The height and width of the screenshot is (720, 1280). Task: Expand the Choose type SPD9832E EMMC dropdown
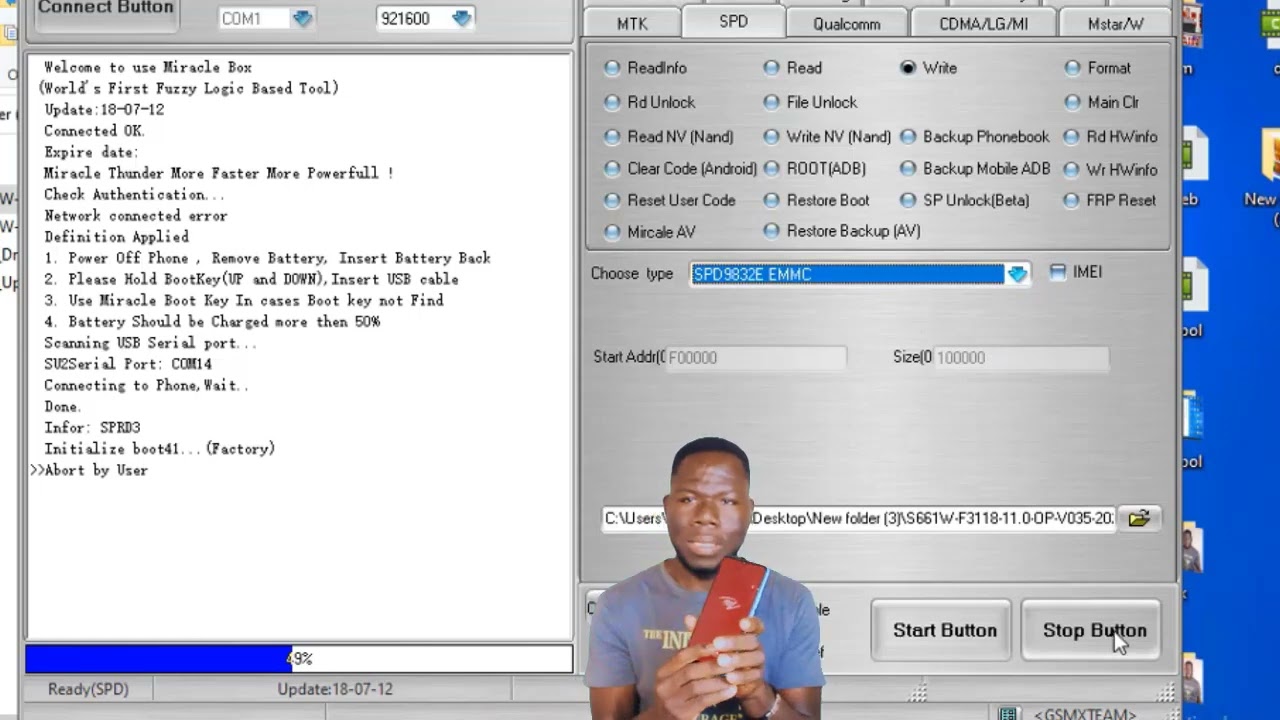click(x=1017, y=274)
